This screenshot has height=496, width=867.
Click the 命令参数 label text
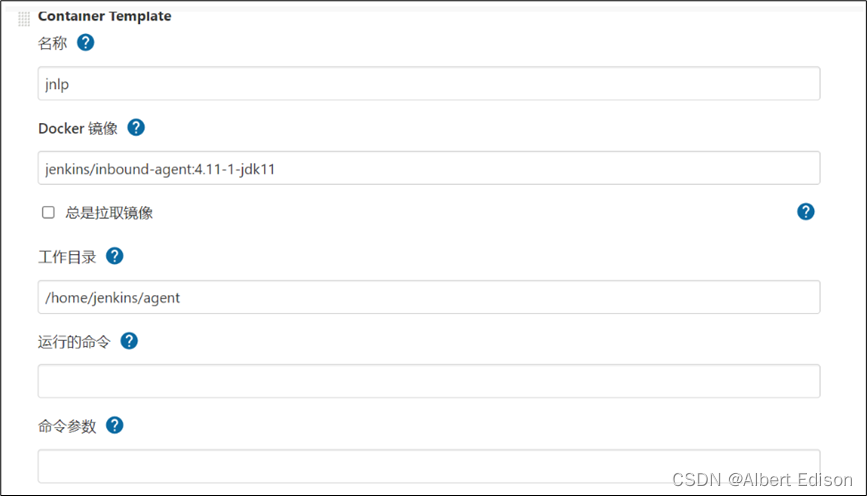pyautogui.click(x=67, y=426)
